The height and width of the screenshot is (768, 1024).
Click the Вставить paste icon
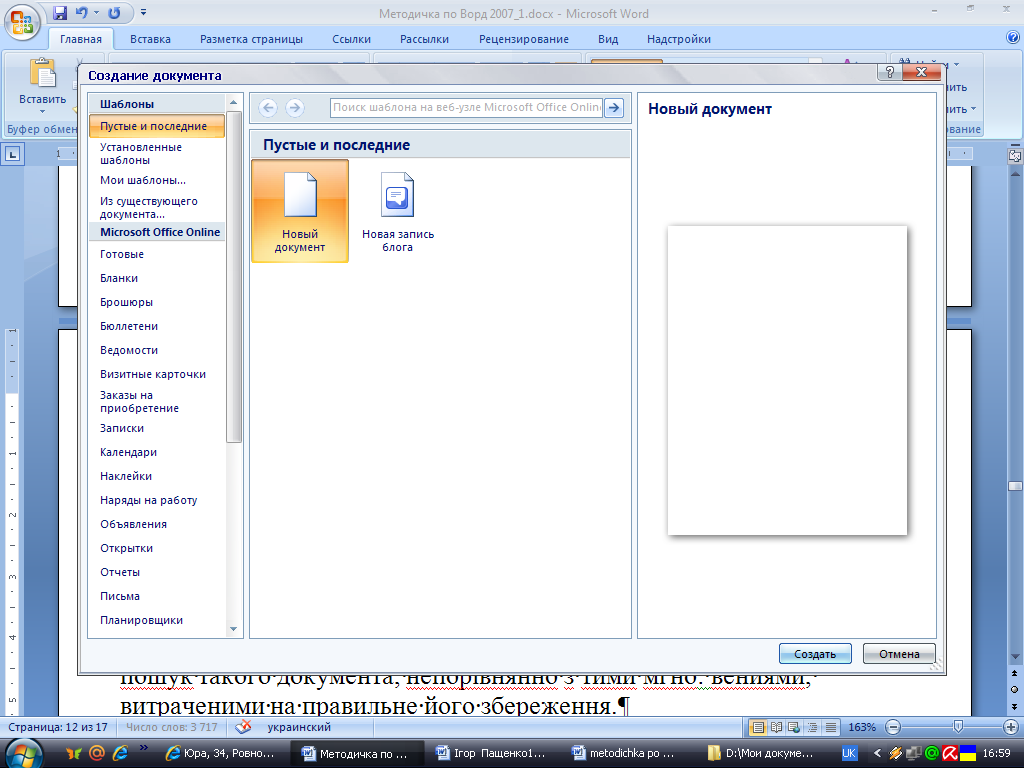click(x=42, y=73)
